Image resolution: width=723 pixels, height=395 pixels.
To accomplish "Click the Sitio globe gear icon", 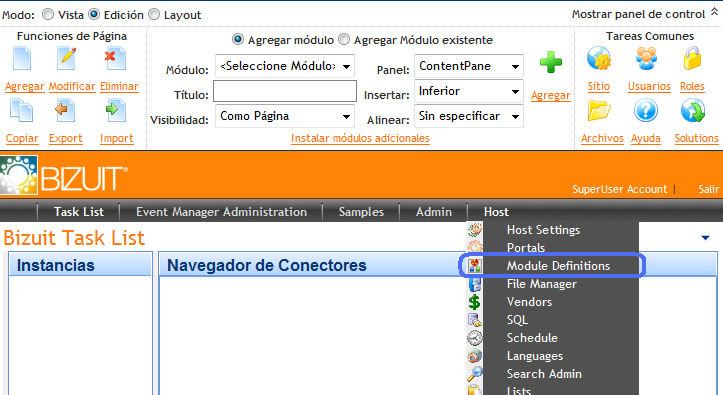I will (599, 59).
